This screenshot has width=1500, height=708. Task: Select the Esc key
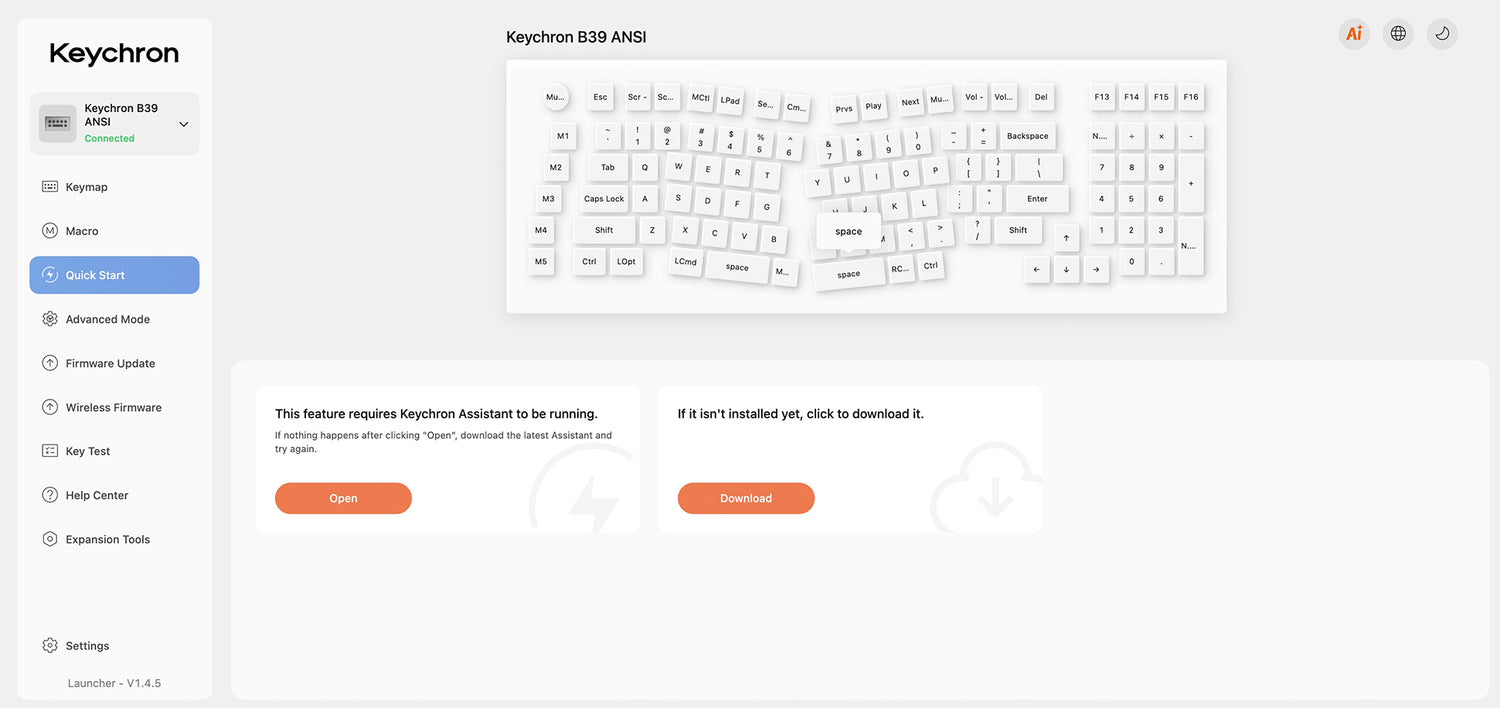pos(600,97)
